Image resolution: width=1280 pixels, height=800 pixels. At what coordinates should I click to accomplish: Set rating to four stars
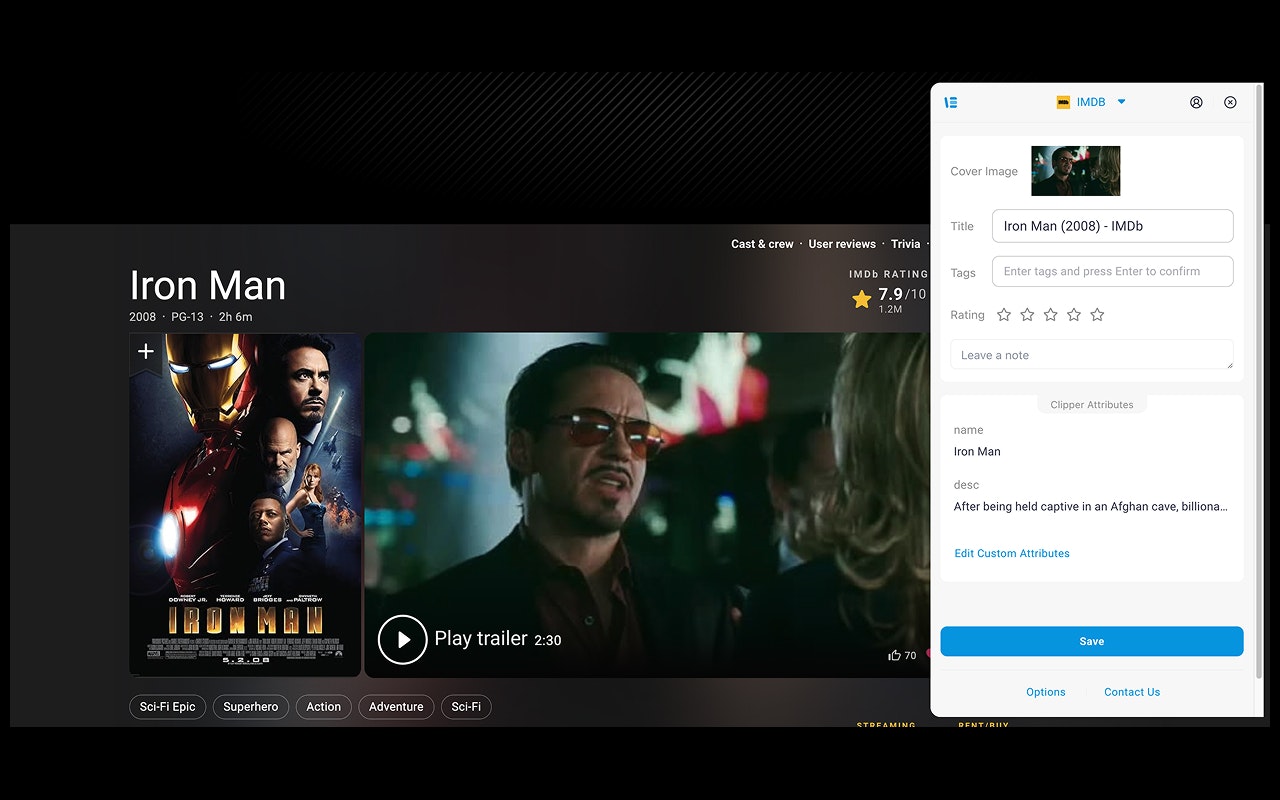1074,315
